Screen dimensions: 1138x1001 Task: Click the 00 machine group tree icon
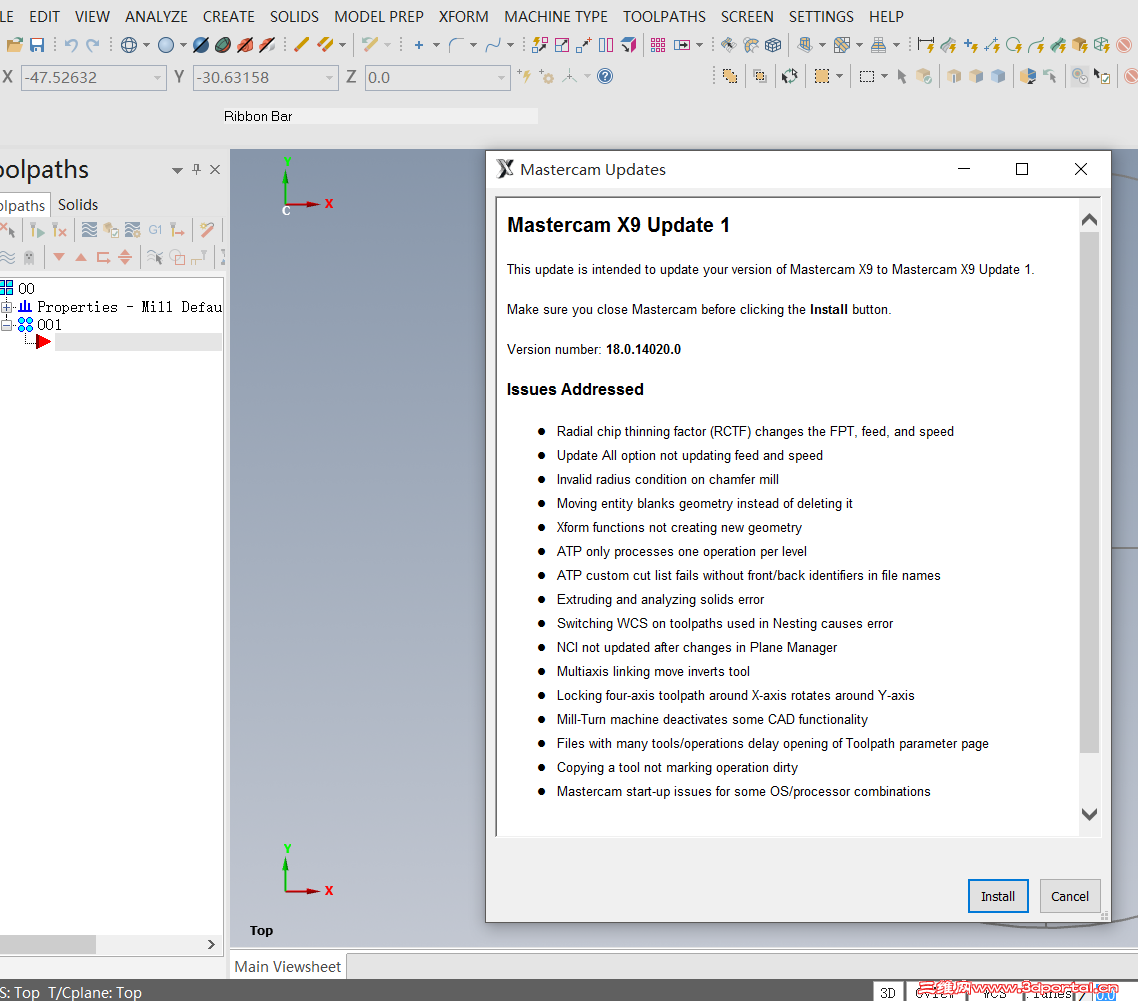click(x=7, y=288)
